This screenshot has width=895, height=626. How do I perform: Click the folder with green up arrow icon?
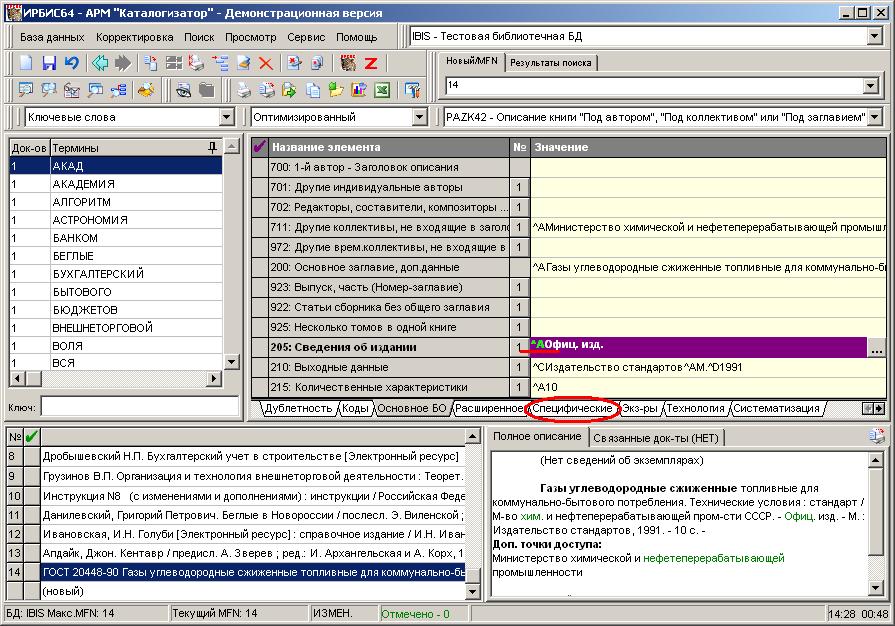coord(336,90)
